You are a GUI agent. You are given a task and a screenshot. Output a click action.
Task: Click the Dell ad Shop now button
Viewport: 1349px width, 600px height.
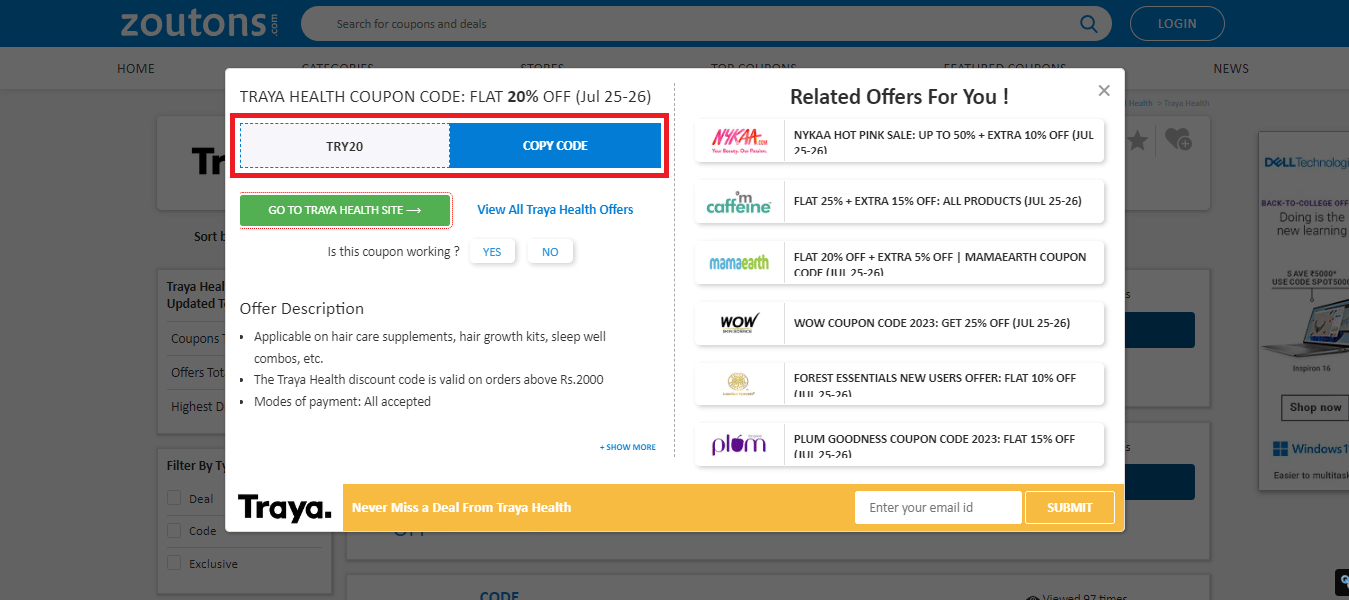(1315, 407)
